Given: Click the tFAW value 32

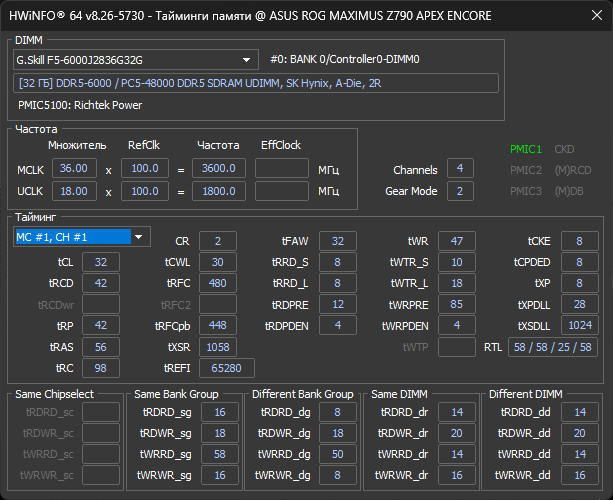Looking at the screenshot, I should 338,241.
